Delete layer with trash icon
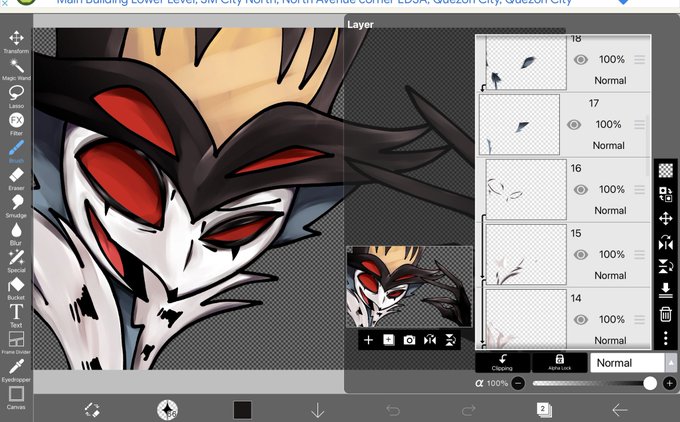This screenshot has width=680, height=422. click(666, 314)
